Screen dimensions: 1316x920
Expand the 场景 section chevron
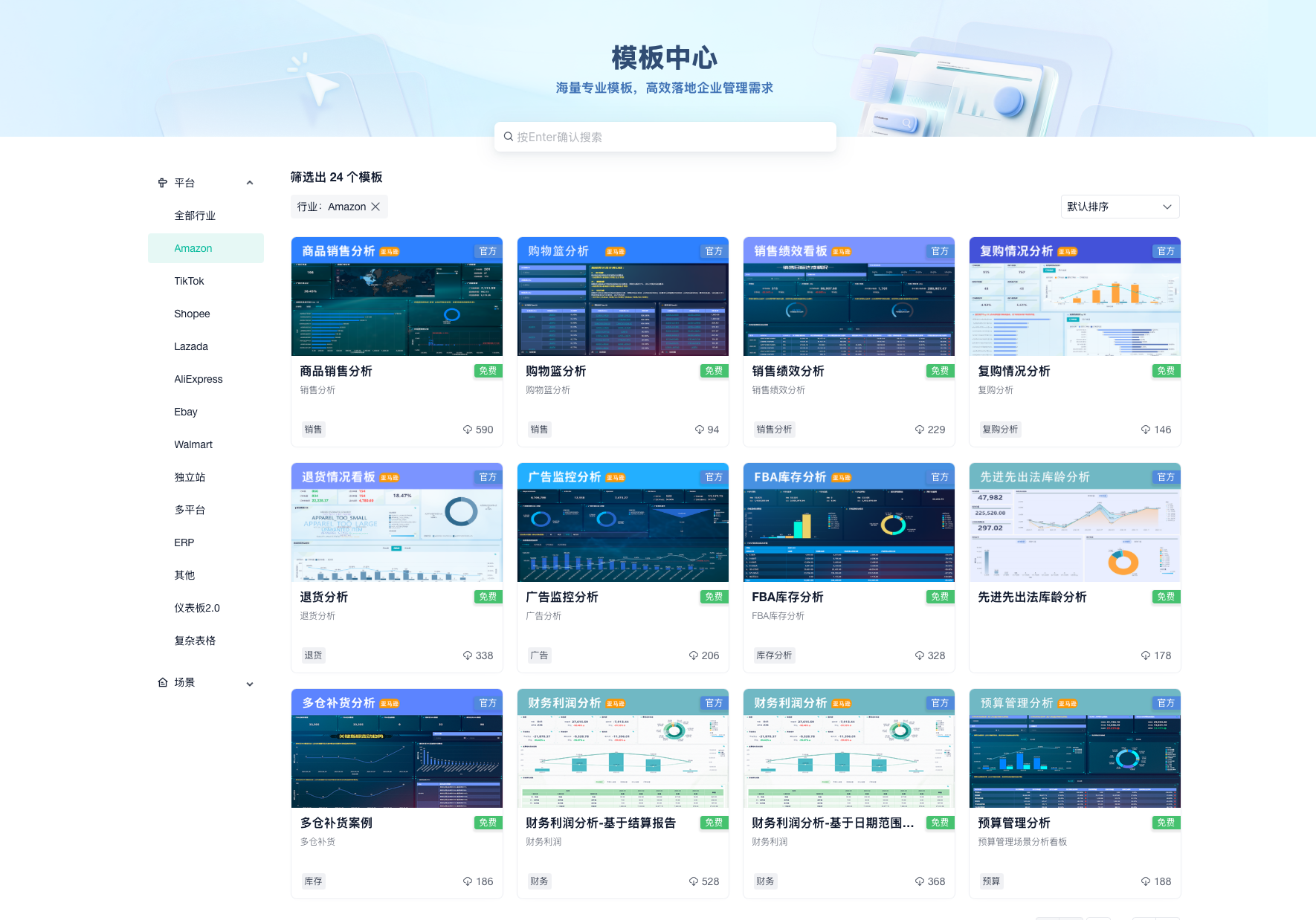(x=250, y=684)
